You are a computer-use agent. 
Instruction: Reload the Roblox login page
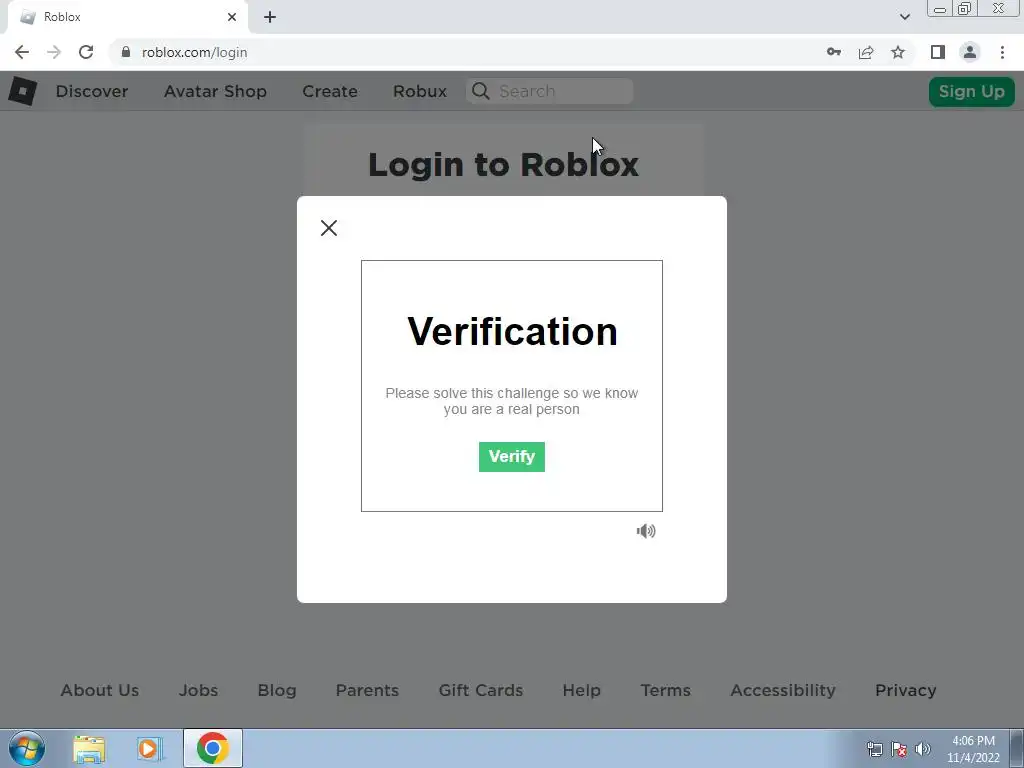pyautogui.click(x=86, y=52)
